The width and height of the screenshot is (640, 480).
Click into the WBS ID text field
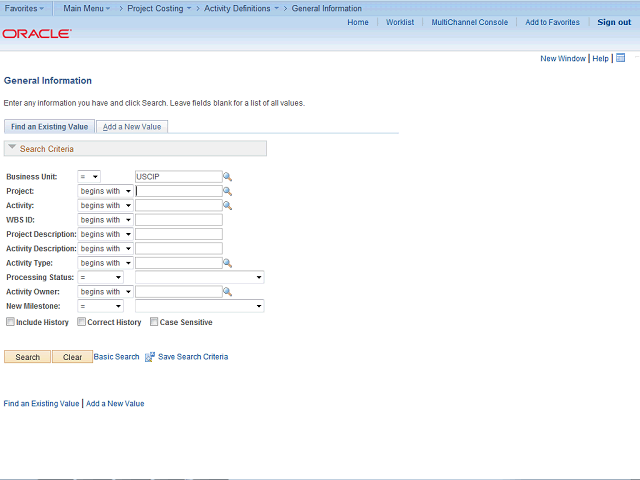[x=179, y=220]
